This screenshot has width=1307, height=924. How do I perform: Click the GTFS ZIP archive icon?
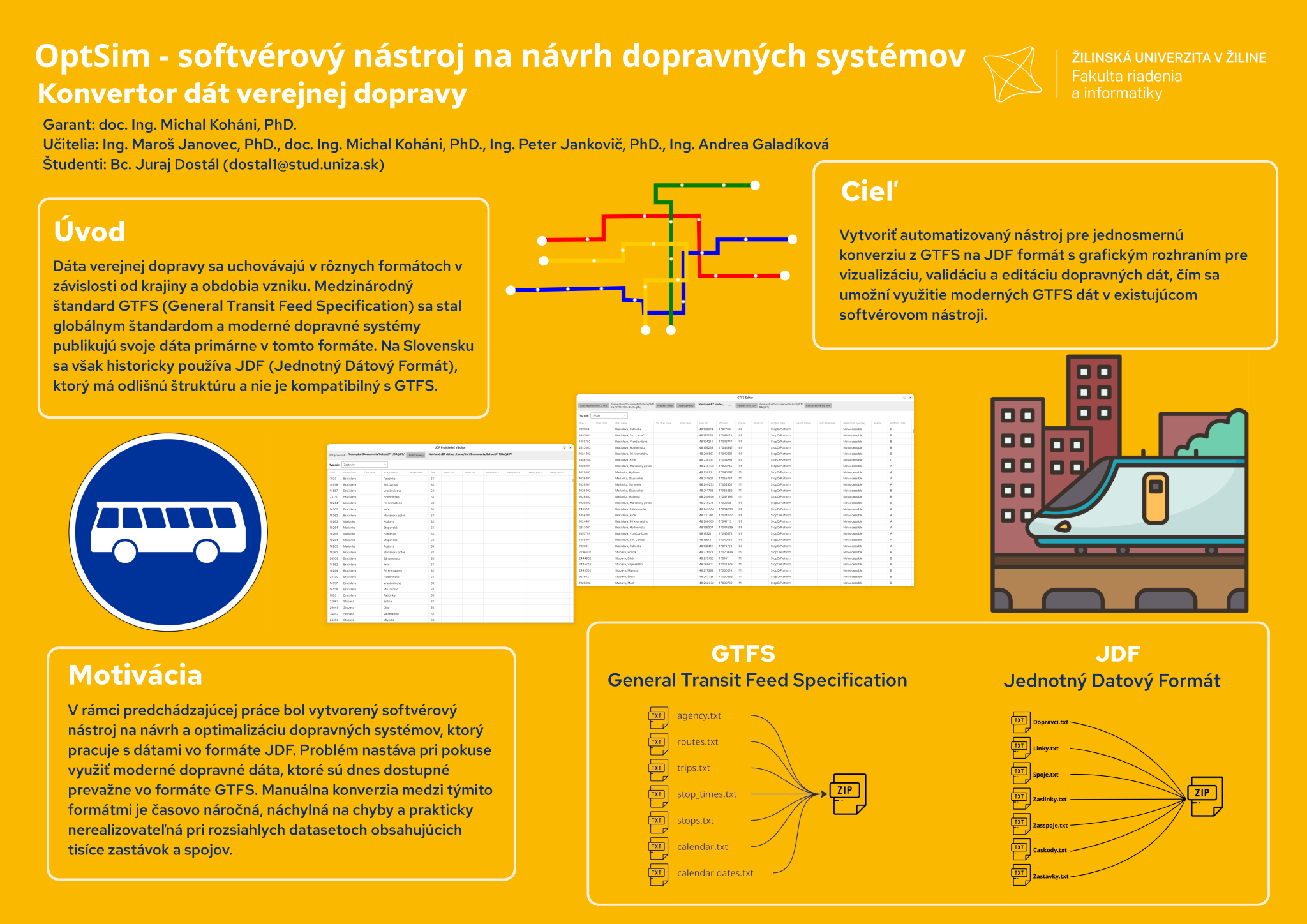(848, 794)
